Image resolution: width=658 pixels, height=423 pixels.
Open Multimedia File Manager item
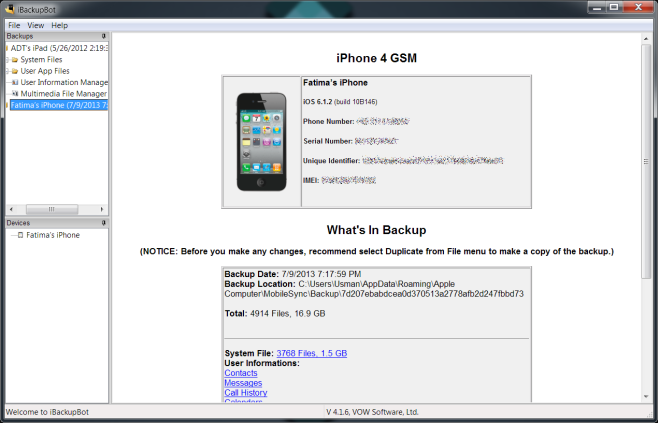(64, 94)
